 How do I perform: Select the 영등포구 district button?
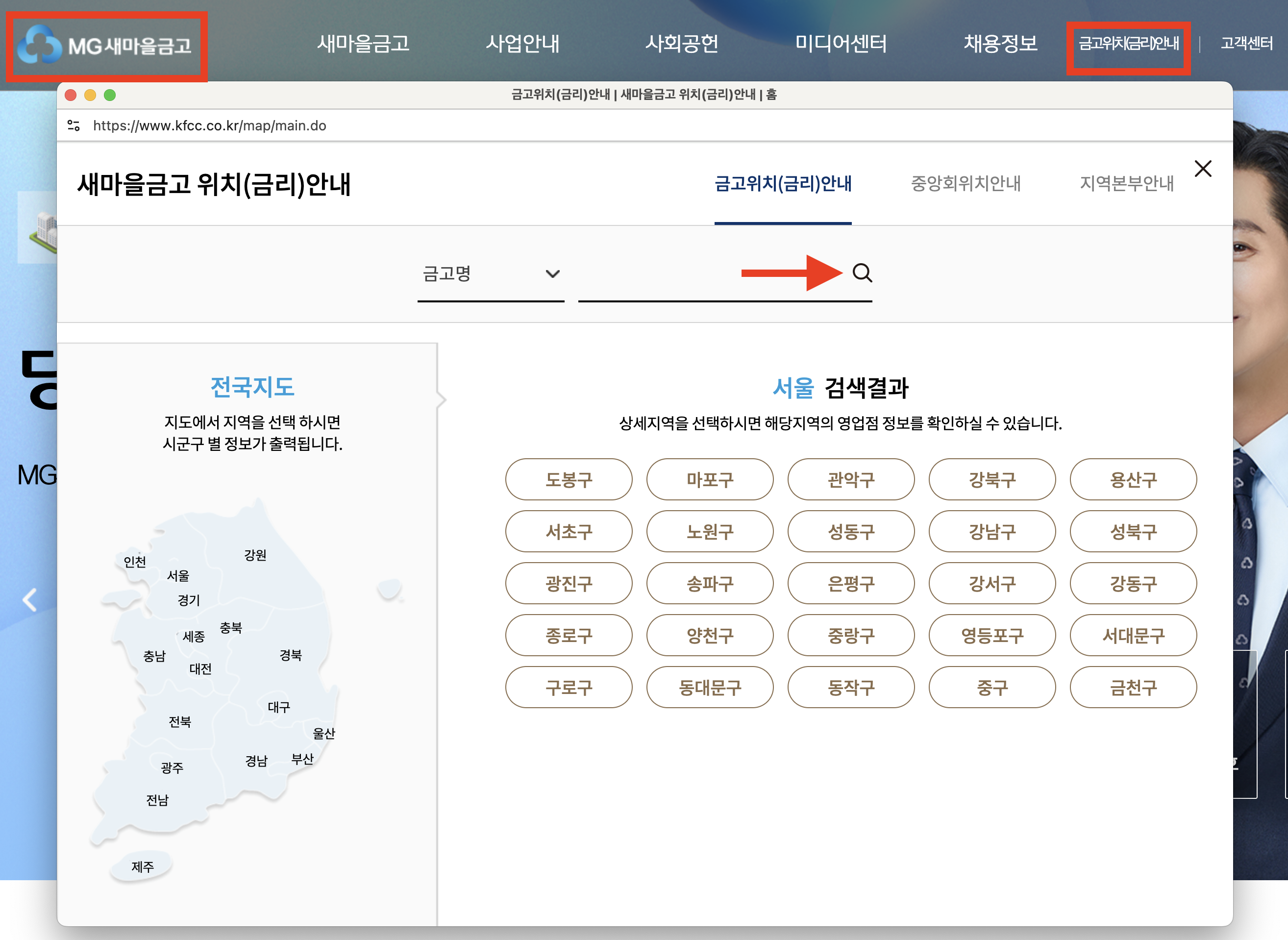click(991, 635)
